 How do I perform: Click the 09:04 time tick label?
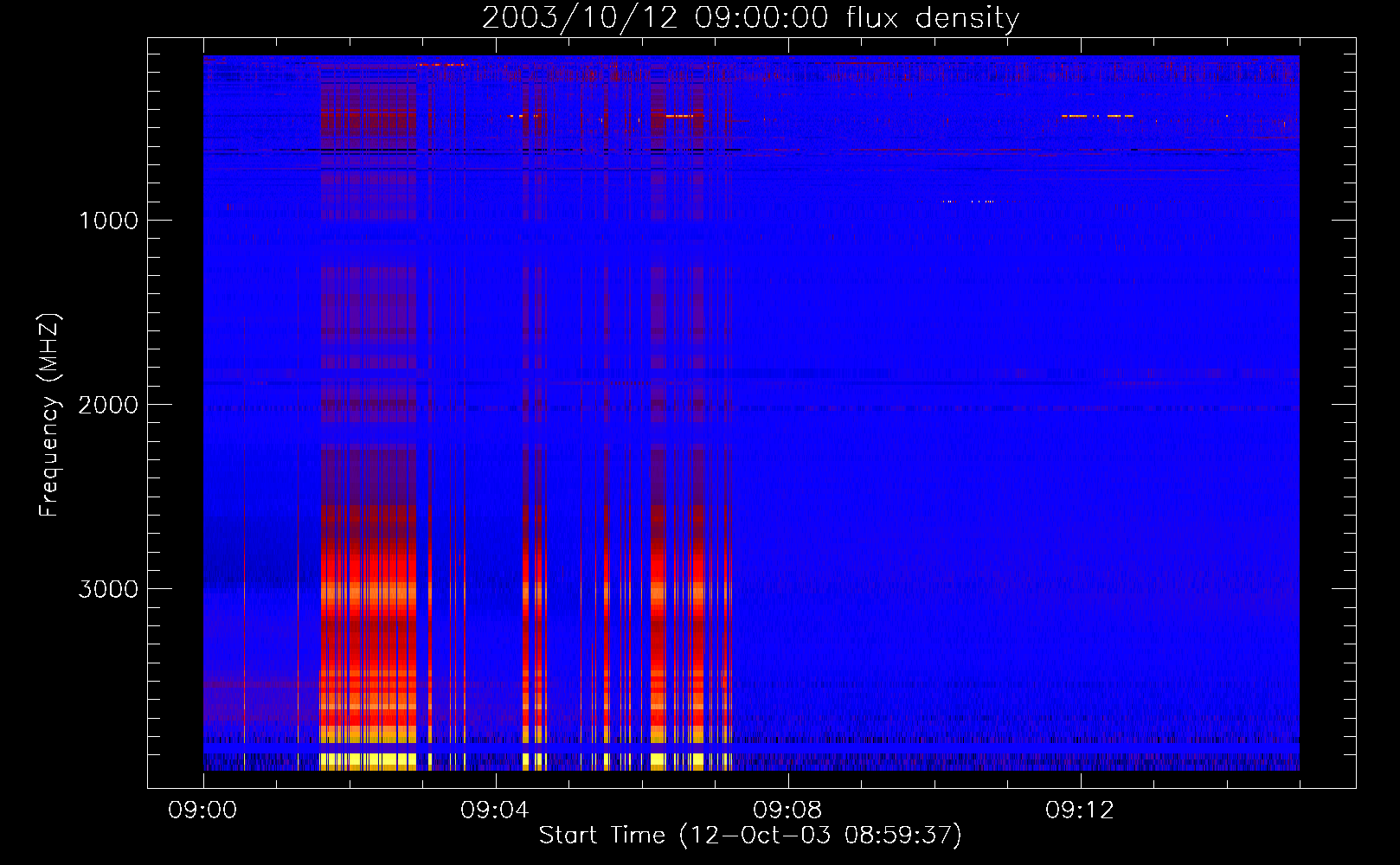[495, 811]
